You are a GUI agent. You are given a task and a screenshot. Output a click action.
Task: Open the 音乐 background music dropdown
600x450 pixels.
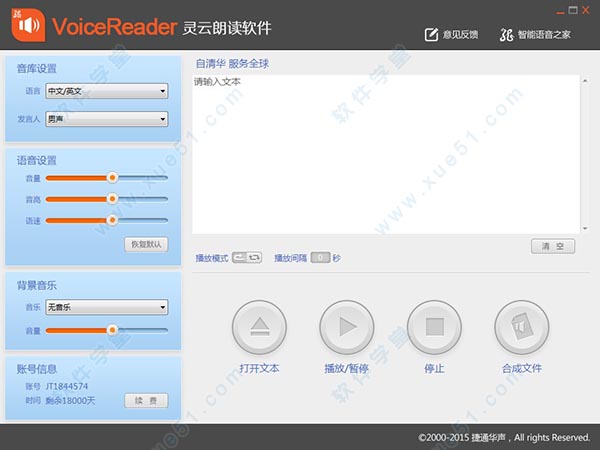[107, 307]
